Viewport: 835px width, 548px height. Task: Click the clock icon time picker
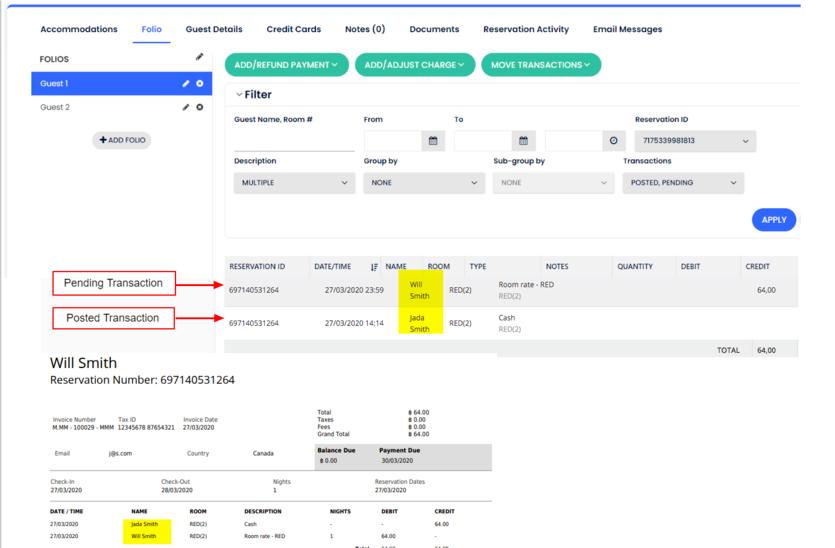coord(613,141)
